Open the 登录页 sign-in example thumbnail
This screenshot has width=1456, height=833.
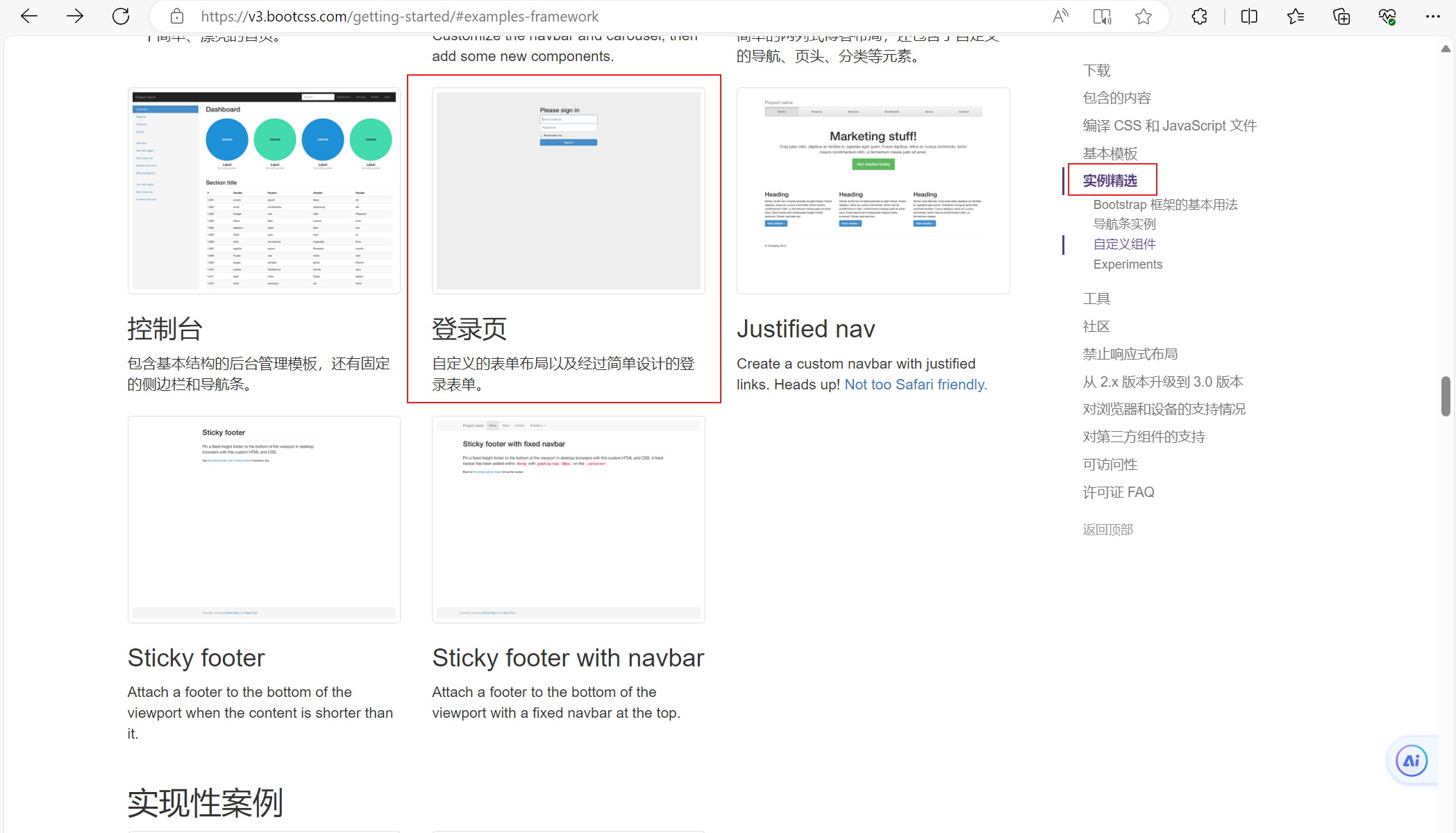568,190
